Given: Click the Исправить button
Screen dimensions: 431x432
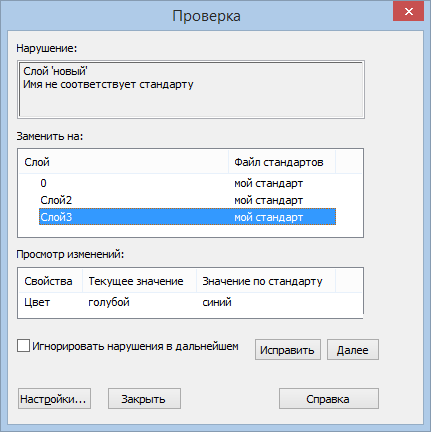Looking at the screenshot, I should pos(288,350).
